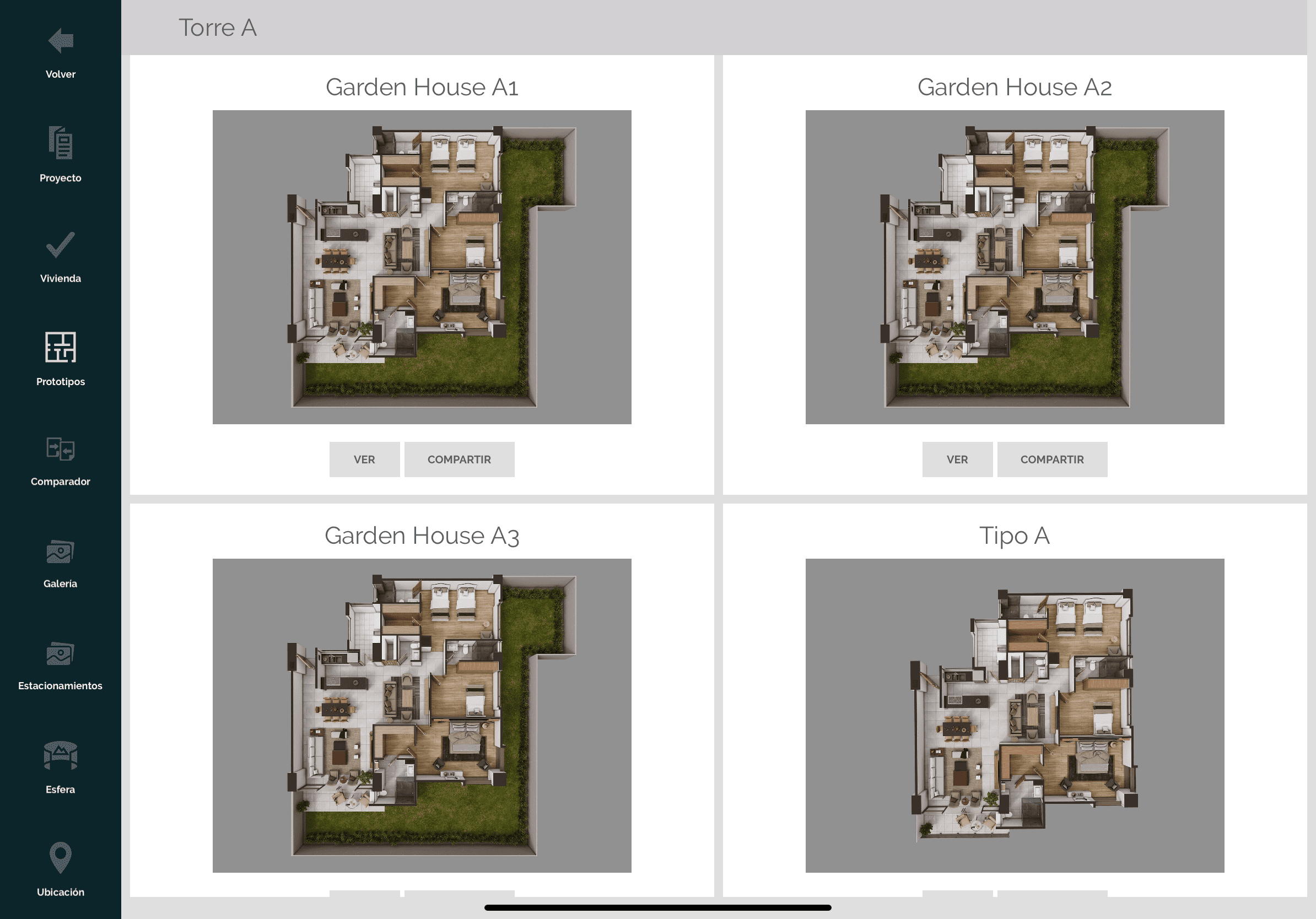Screen dimensions: 1316x919
Task: Open Garden House A2 floor plan thumbnail
Action: pos(1014,267)
